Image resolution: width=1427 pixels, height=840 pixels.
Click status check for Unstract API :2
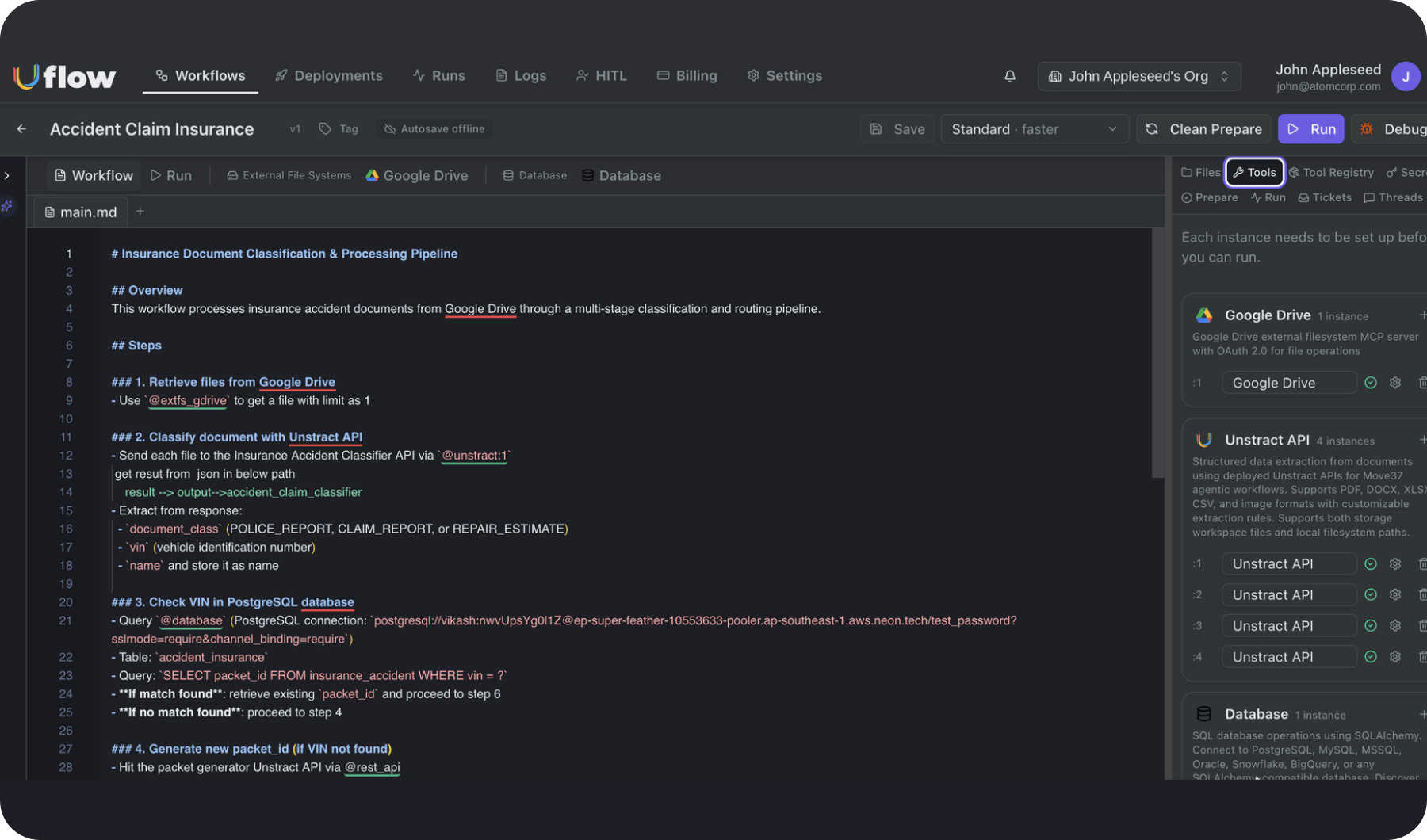pyautogui.click(x=1371, y=595)
